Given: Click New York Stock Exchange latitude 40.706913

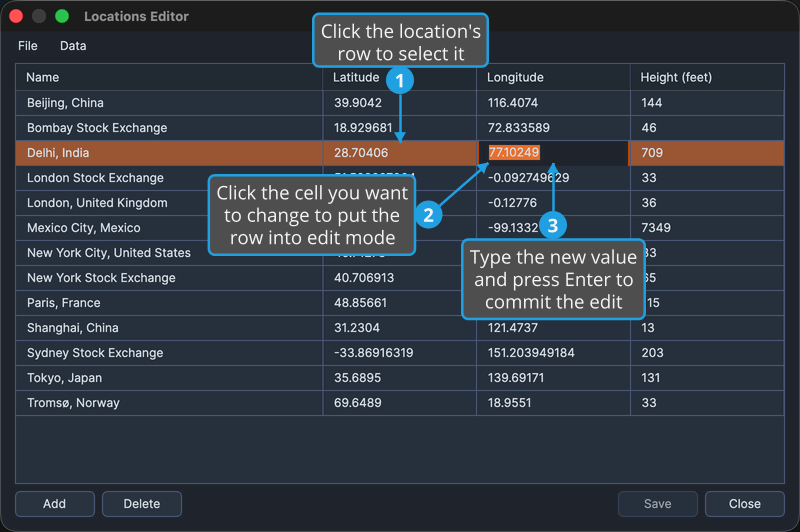Looking at the screenshot, I should pyautogui.click(x=399, y=278).
